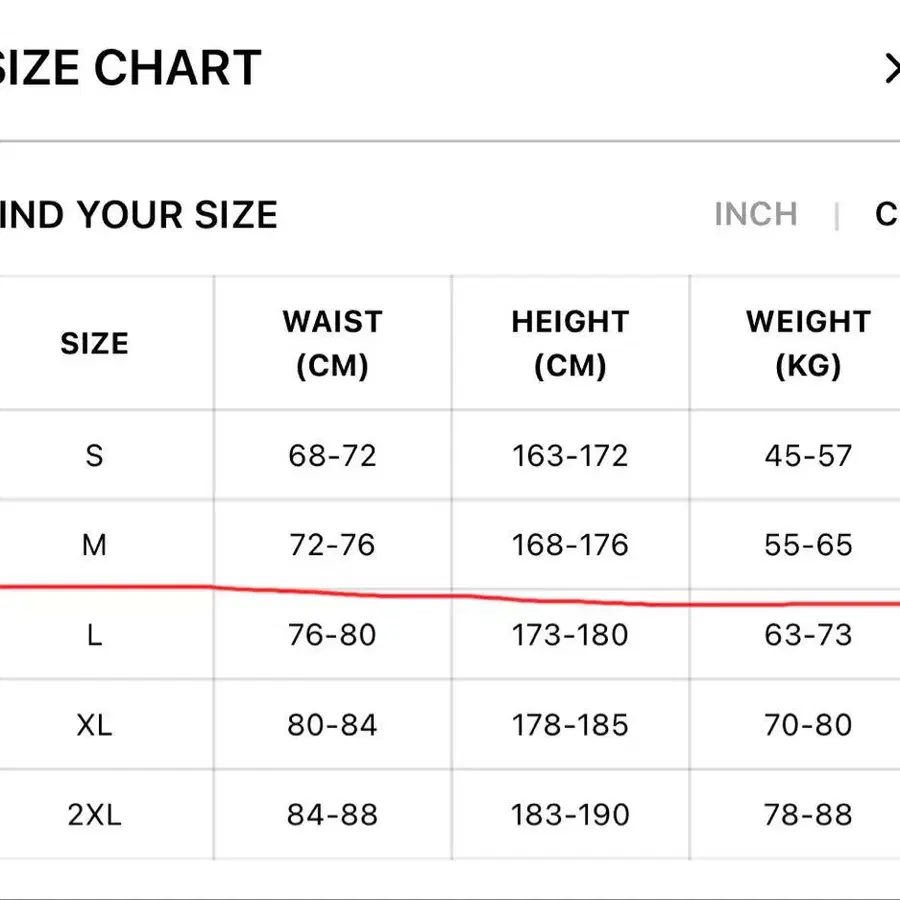Viewport: 900px width, 900px height.
Task: Click the 63-73 weight cell
Action: (808, 635)
